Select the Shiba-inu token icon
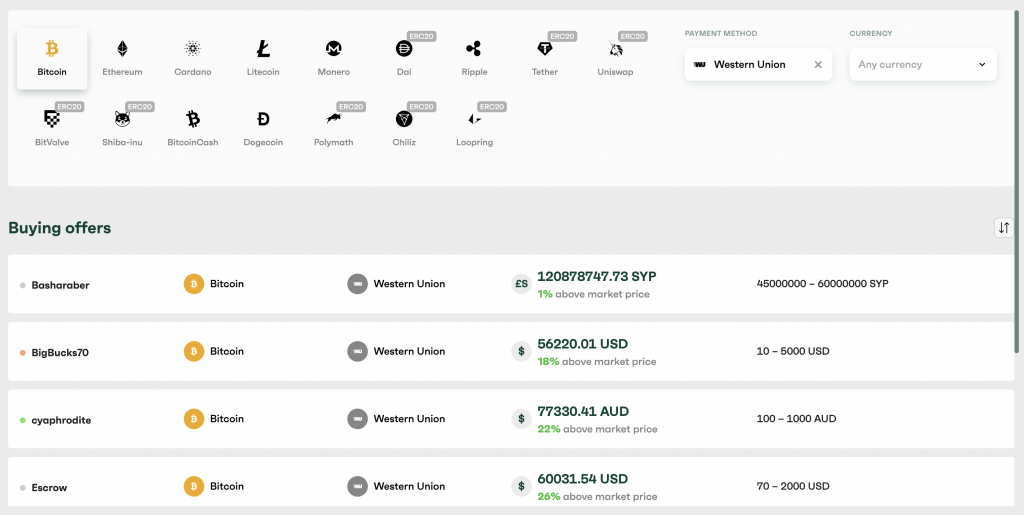Image resolution: width=1024 pixels, height=515 pixels. pyautogui.click(x=122, y=119)
